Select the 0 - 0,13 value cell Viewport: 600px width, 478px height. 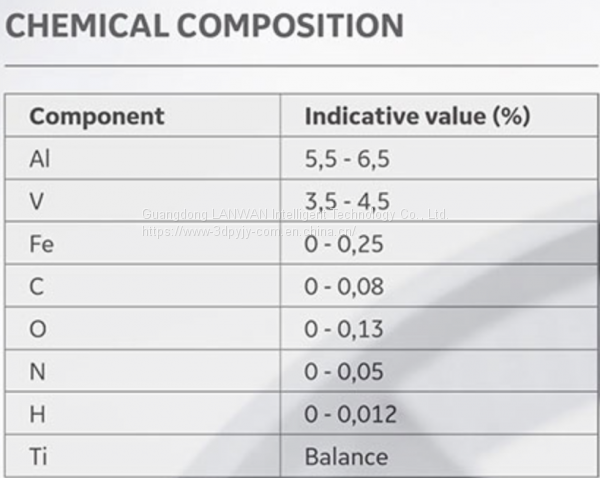(x=344, y=329)
